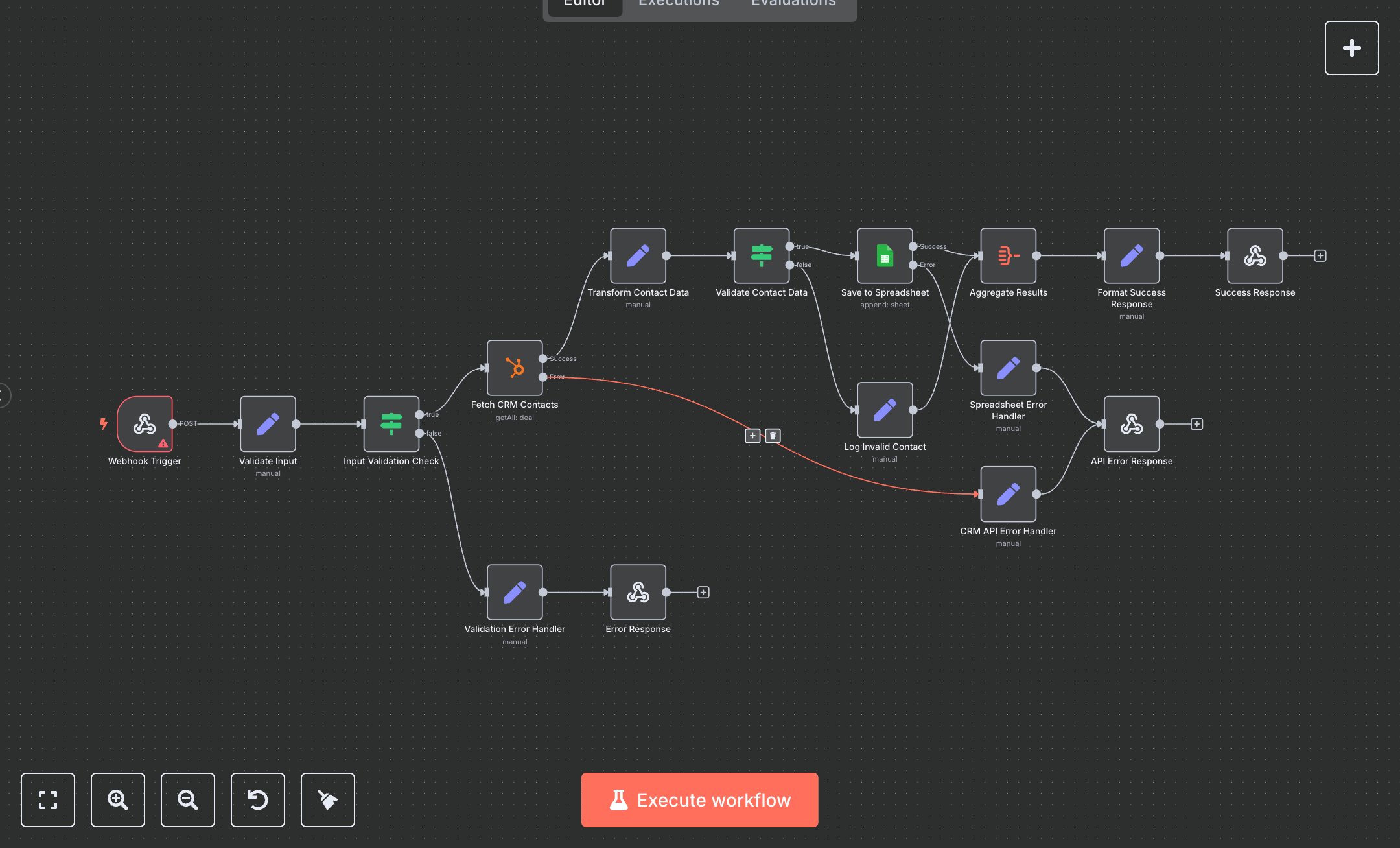Open the add node plus button
The width and height of the screenshot is (1400, 848).
tap(1351, 48)
